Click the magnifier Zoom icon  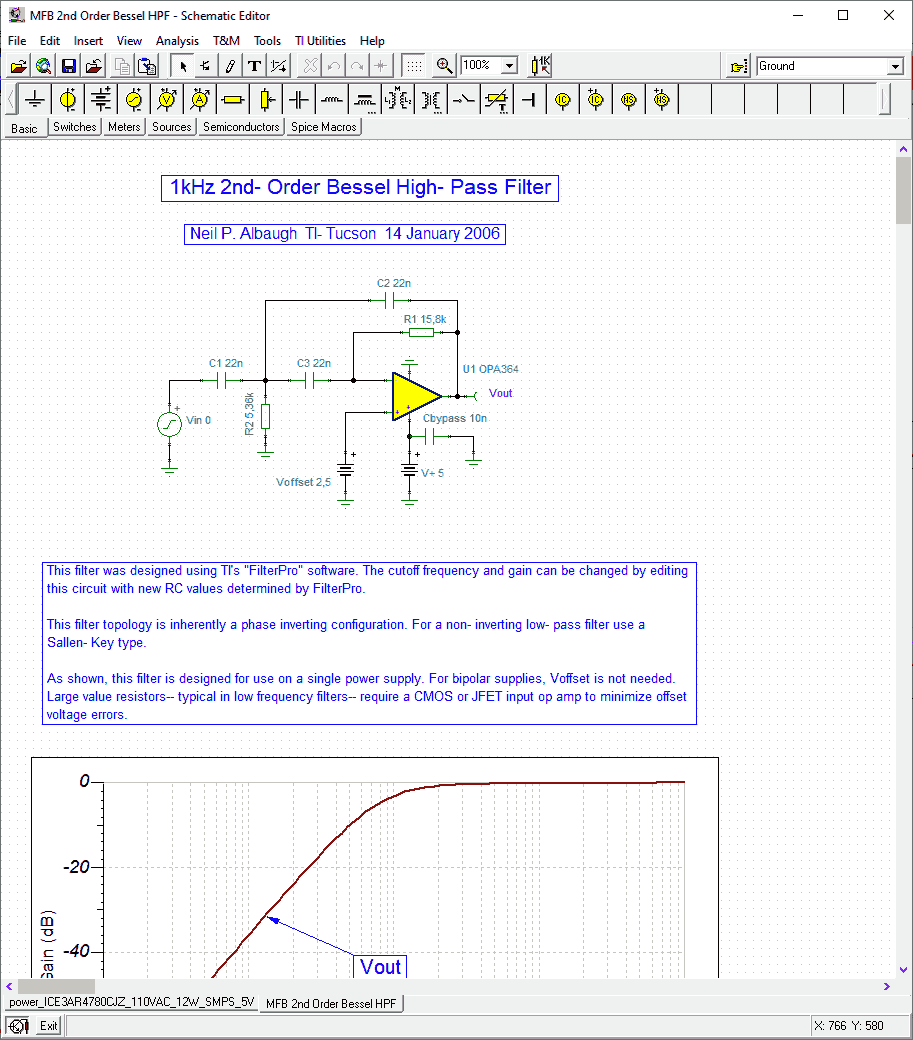(445, 66)
